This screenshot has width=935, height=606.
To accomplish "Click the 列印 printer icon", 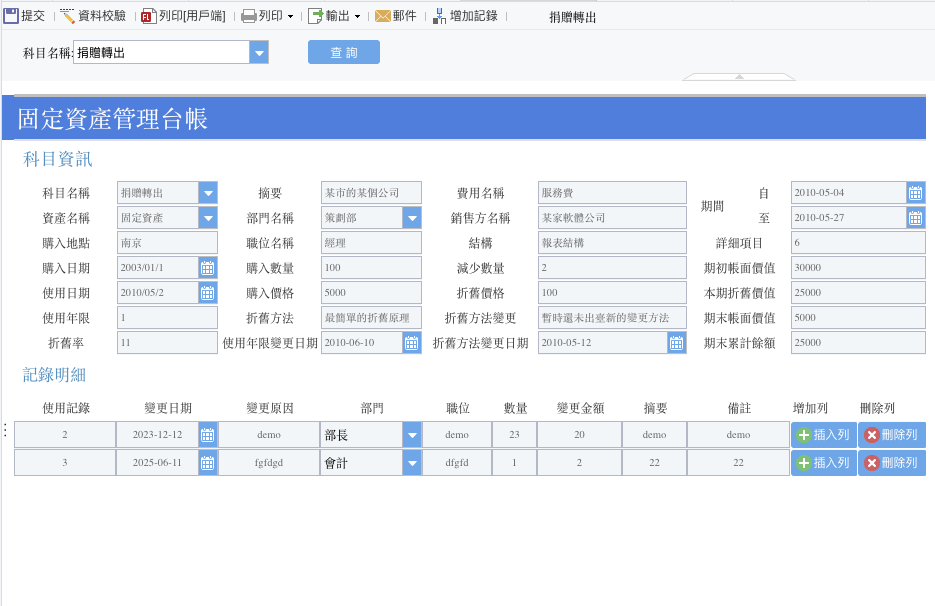I will 249,16.
